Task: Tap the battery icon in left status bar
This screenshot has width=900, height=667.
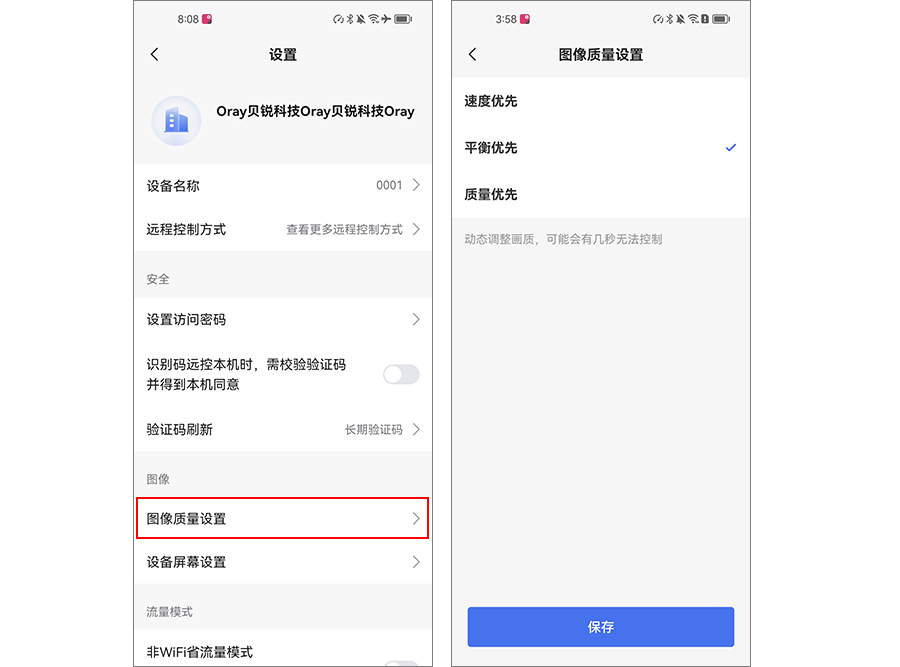Action: [x=403, y=19]
